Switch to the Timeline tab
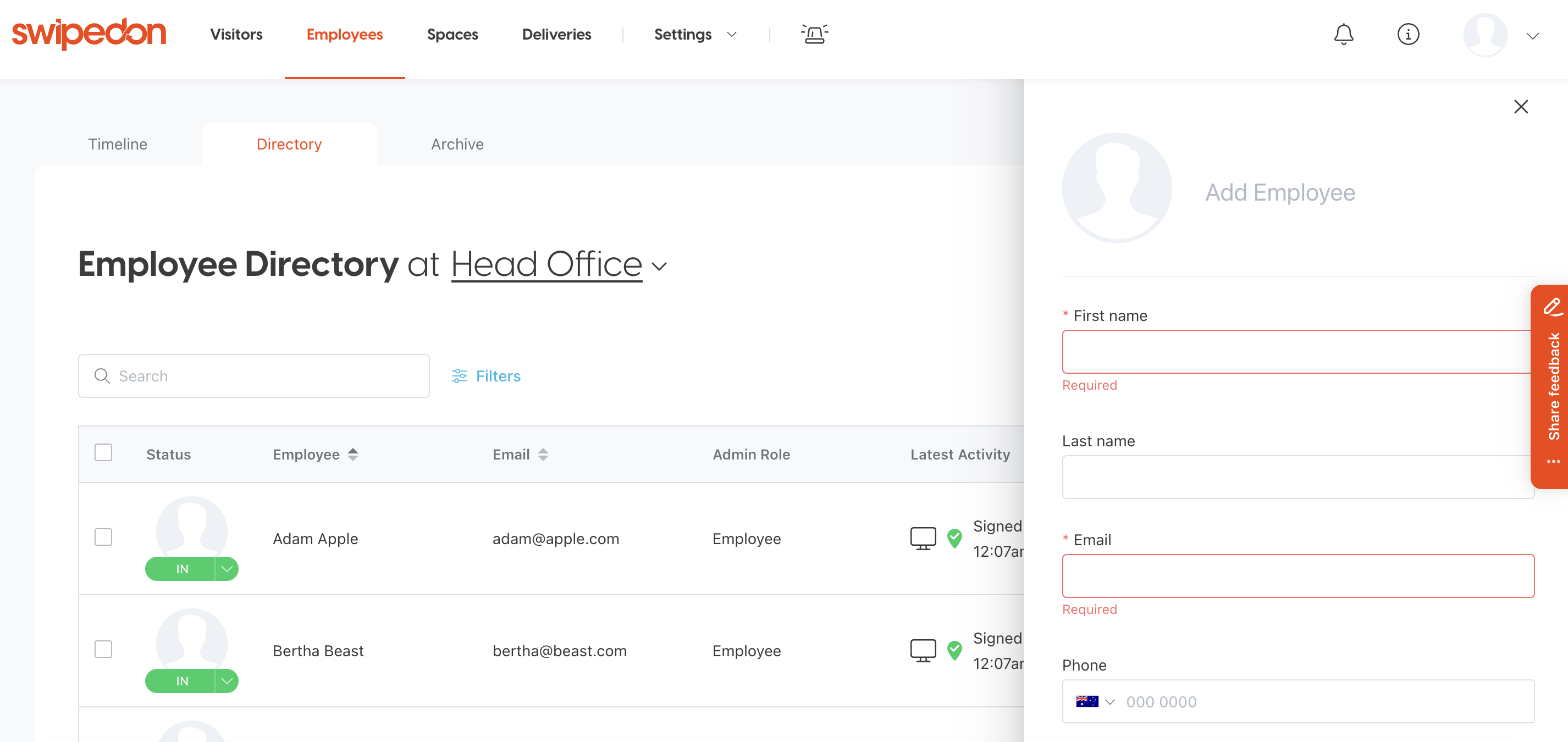This screenshot has height=742, width=1568. pos(118,143)
